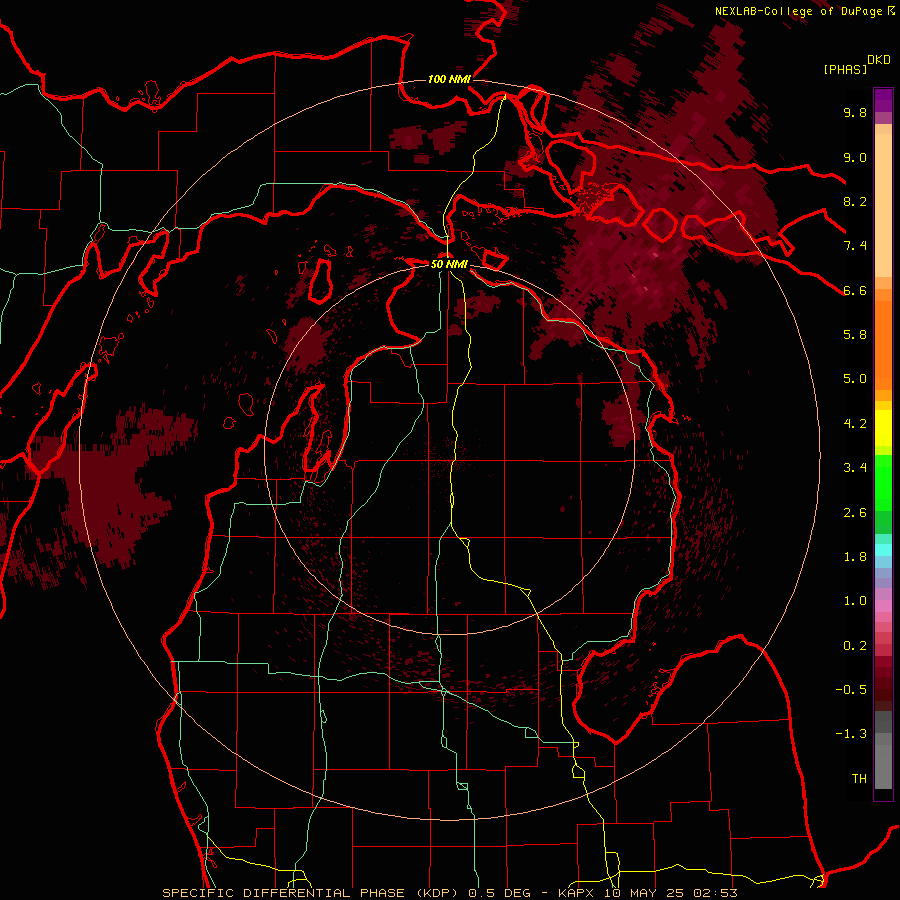Click the 9.8 value on color scale
Image resolution: width=900 pixels, height=900 pixels.
pos(855,112)
